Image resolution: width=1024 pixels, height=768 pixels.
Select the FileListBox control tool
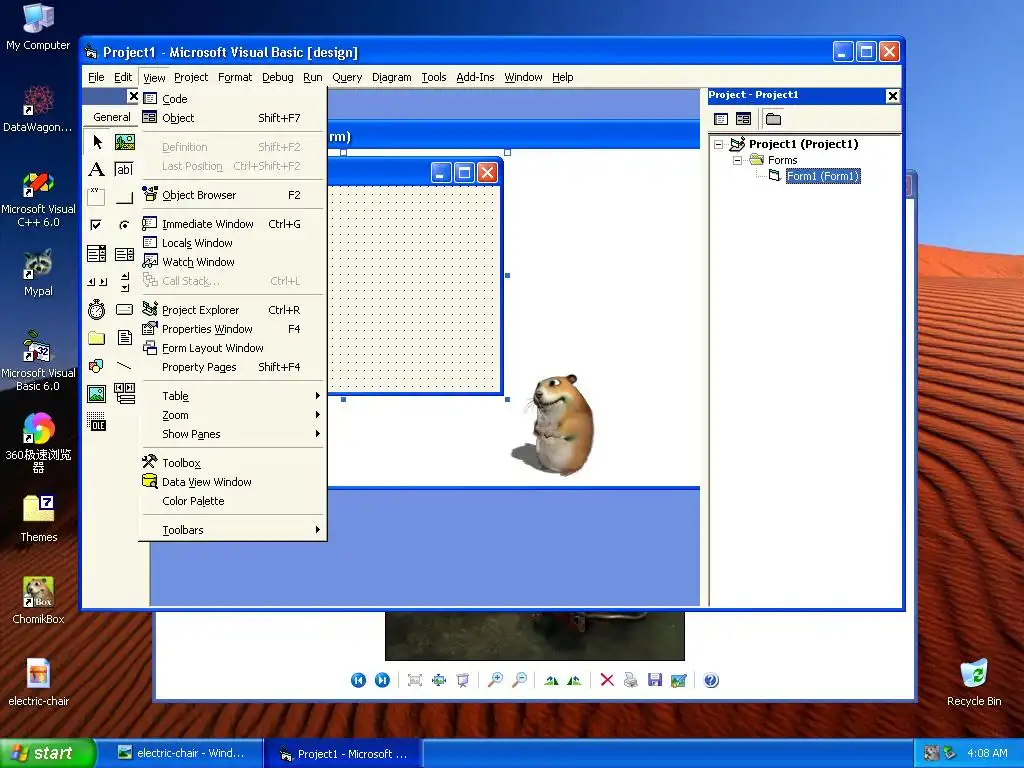[124, 338]
